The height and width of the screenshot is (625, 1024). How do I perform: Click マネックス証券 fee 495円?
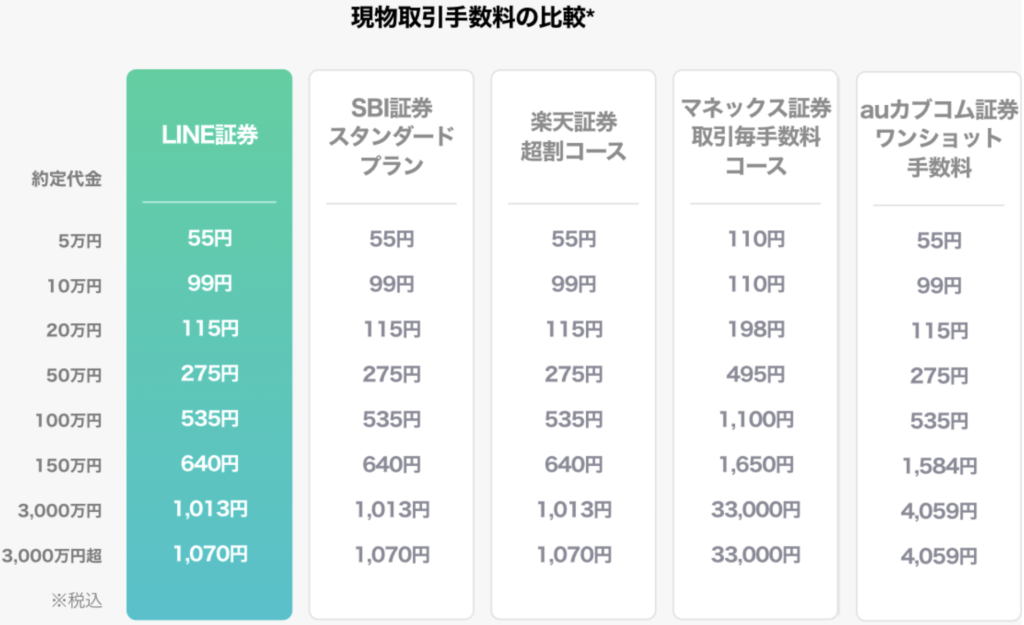(x=756, y=374)
